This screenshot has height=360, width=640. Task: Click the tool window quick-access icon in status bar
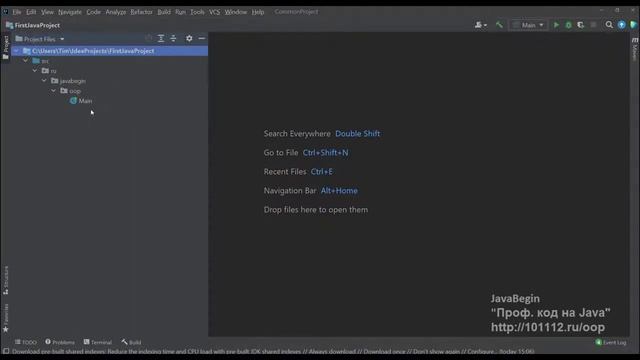[x=6, y=351]
